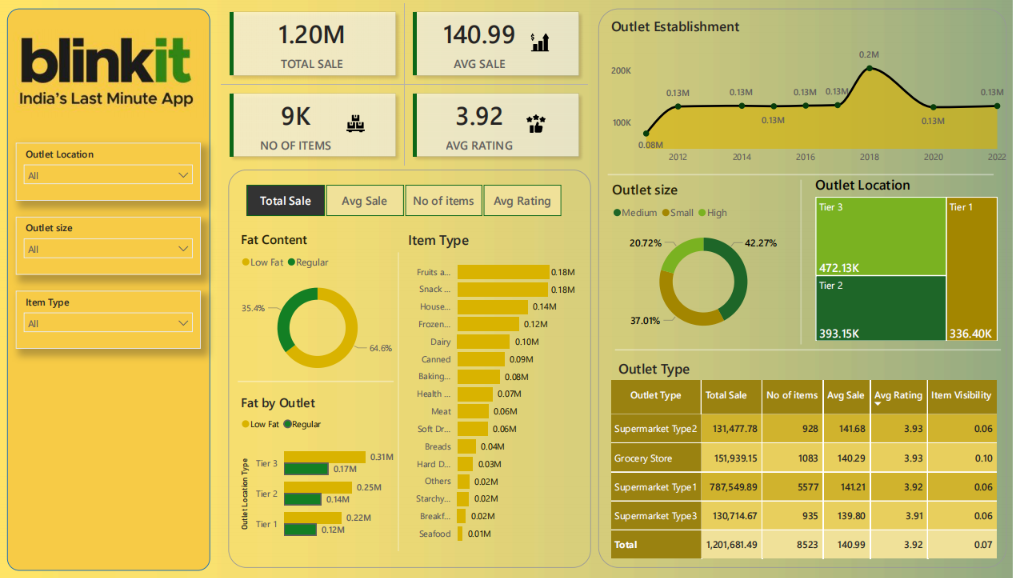Viewport: 1013px width, 578px height.
Task: Select the Total Sale tab
Action: tap(285, 201)
